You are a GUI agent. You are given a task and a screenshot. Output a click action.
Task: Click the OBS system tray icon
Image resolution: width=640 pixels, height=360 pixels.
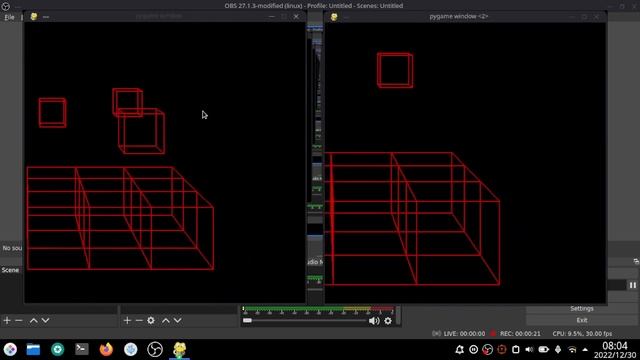[x=487, y=349]
